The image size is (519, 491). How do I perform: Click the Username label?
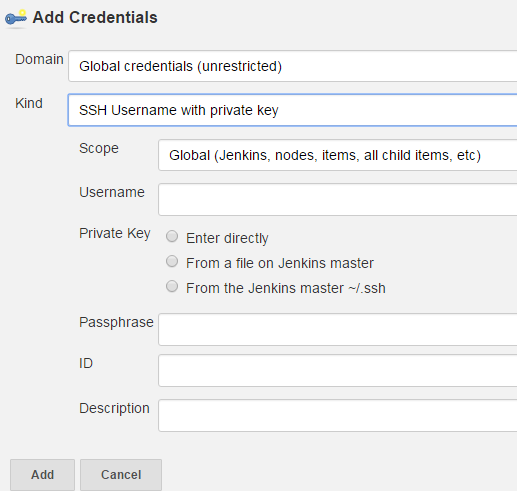click(x=112, y=192)
